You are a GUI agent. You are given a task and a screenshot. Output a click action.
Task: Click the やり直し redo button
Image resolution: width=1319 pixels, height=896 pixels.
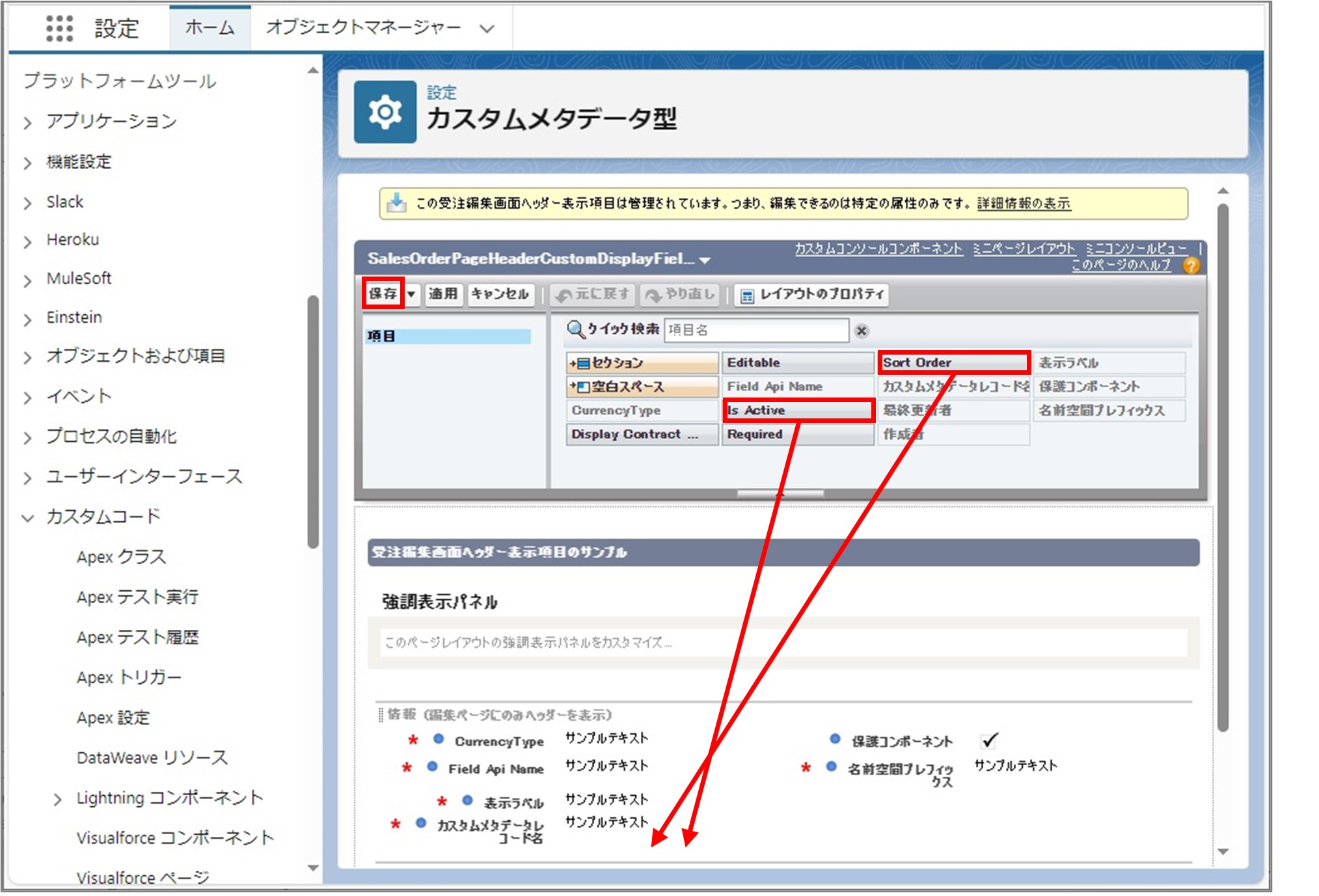(681, 294)
